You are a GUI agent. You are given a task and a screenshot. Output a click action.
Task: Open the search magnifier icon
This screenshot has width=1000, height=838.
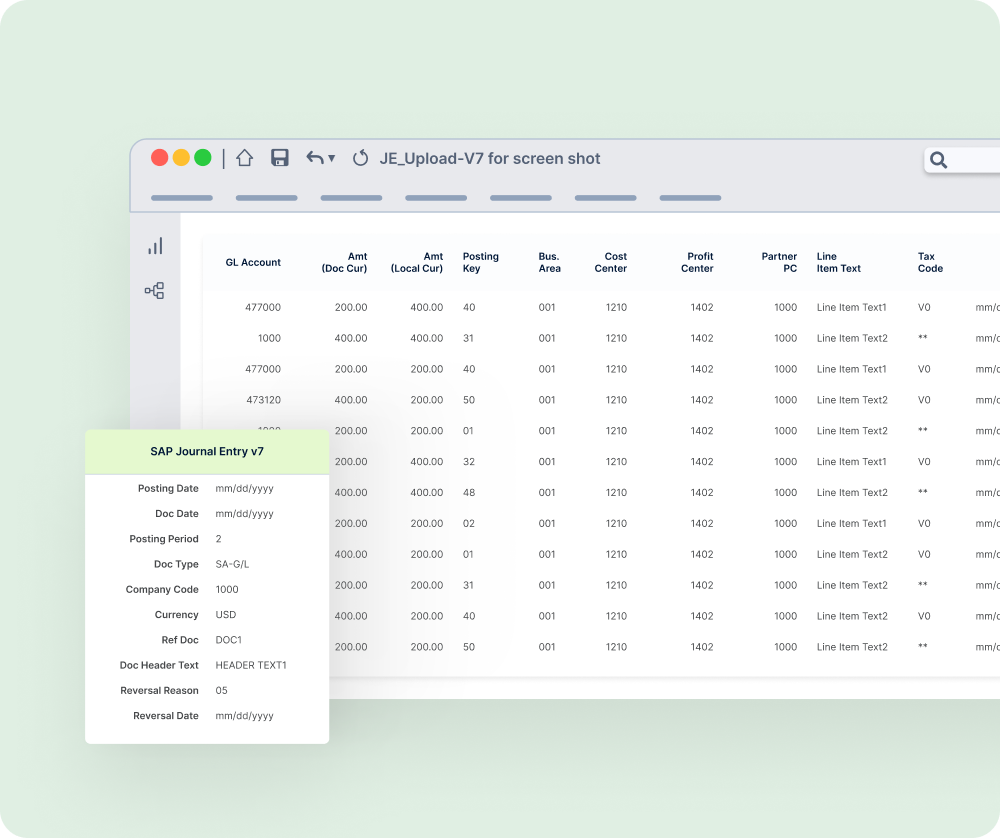click(x=938, y=159)
